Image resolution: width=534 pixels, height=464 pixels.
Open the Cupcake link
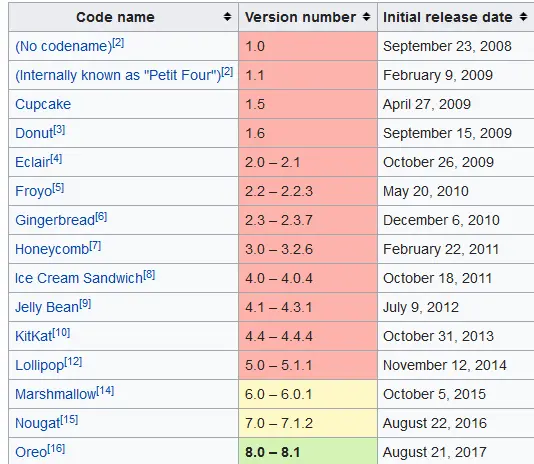[x=43, y=104]
